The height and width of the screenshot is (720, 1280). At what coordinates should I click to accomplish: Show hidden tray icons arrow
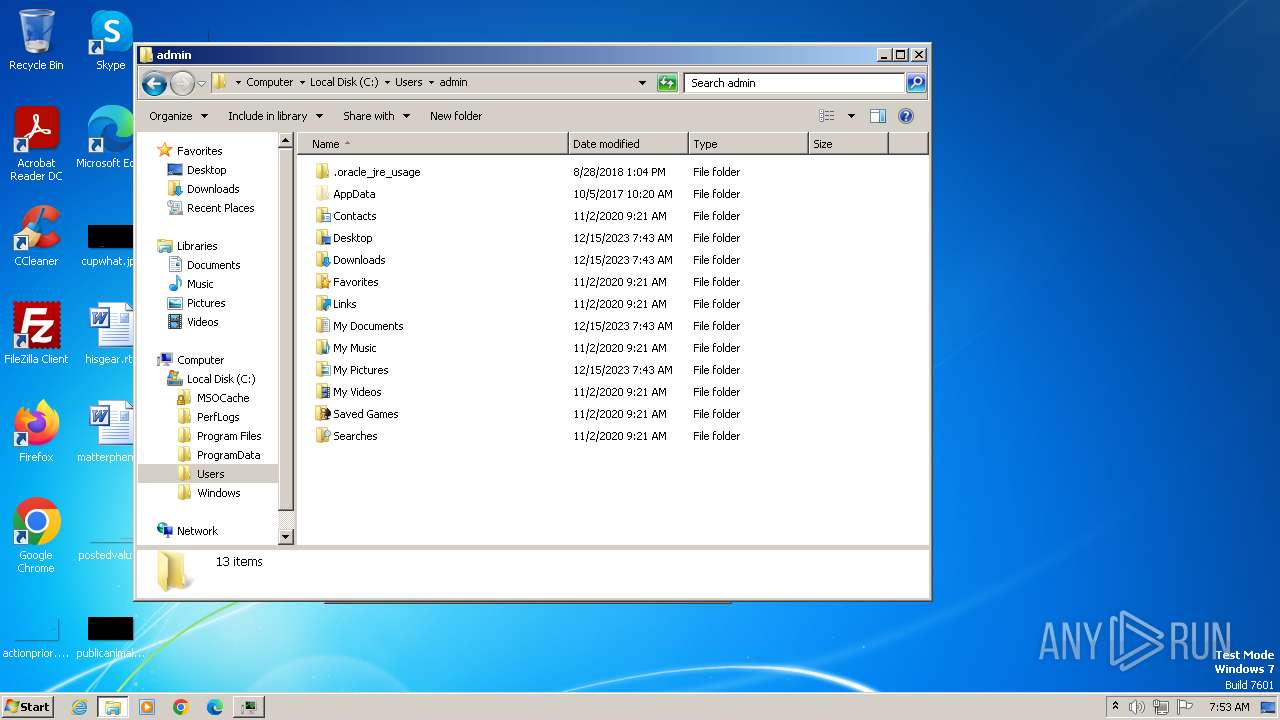point(1115,707)
